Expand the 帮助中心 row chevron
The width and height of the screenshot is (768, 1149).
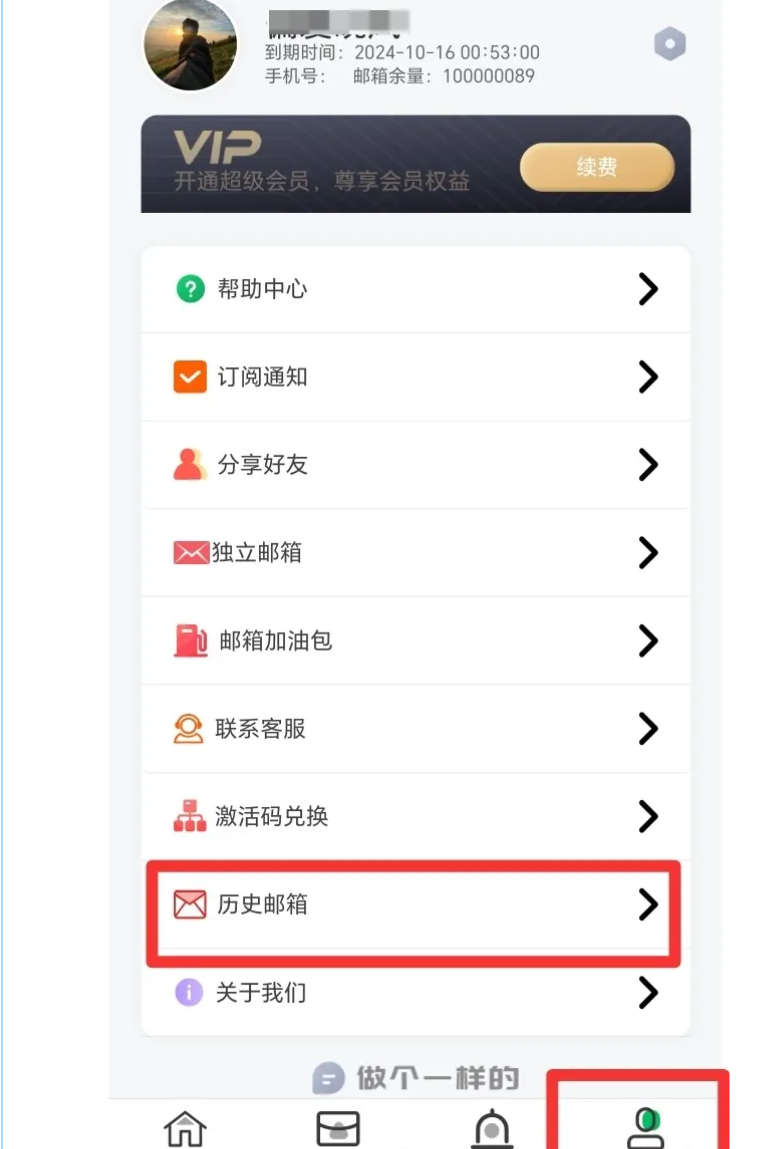[x=648, y=289]
